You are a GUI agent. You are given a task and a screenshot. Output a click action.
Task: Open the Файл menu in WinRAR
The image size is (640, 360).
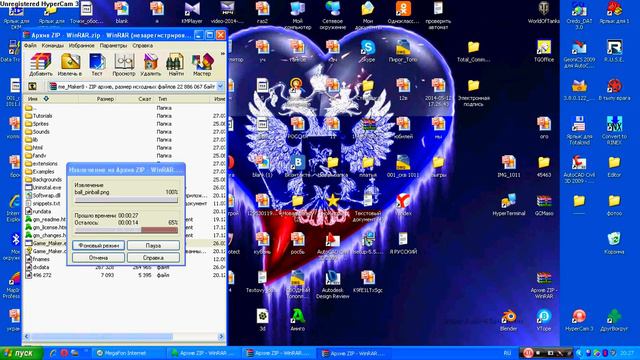[30, 45]
